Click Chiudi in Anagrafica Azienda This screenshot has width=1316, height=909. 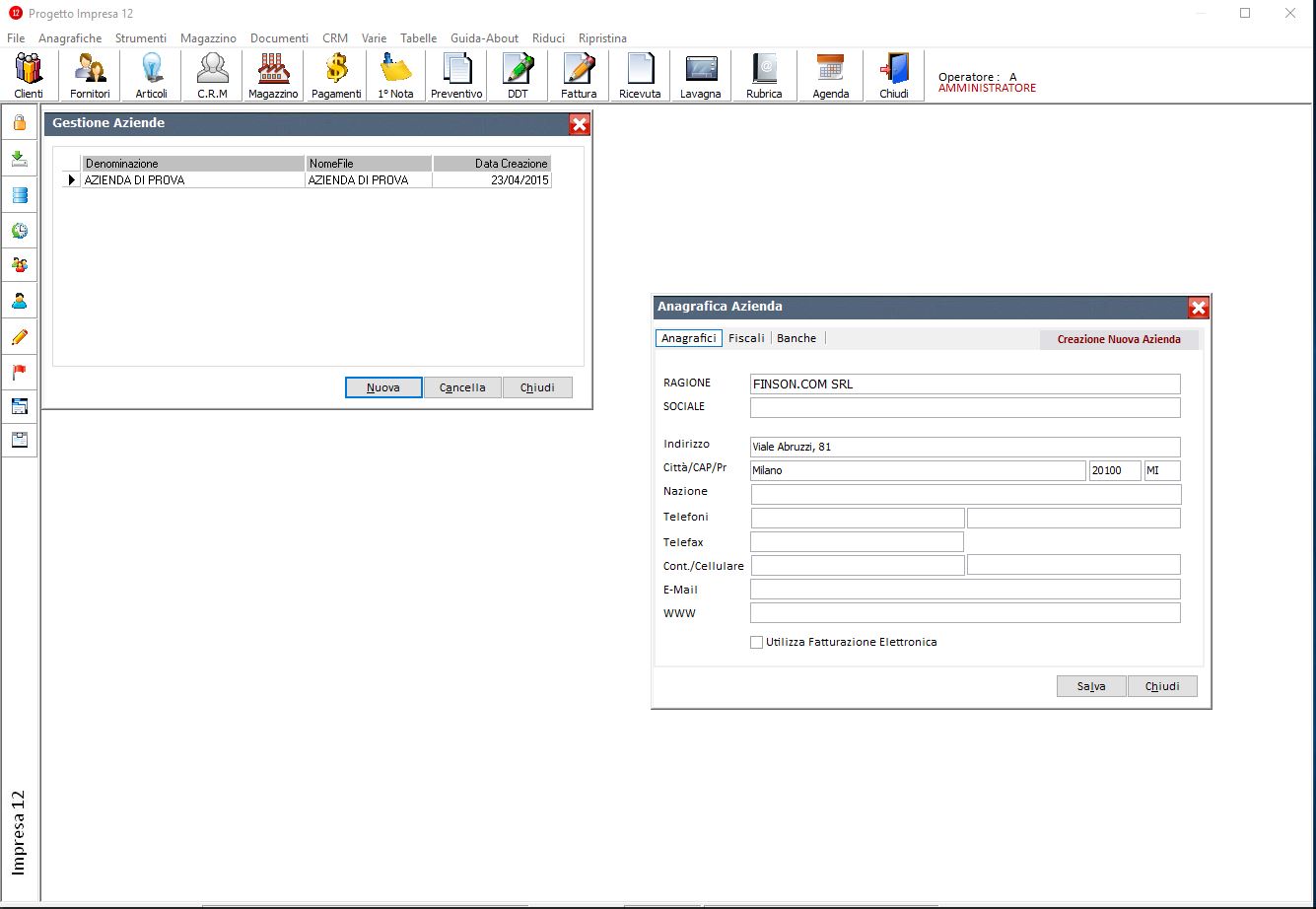(1162, 686)
